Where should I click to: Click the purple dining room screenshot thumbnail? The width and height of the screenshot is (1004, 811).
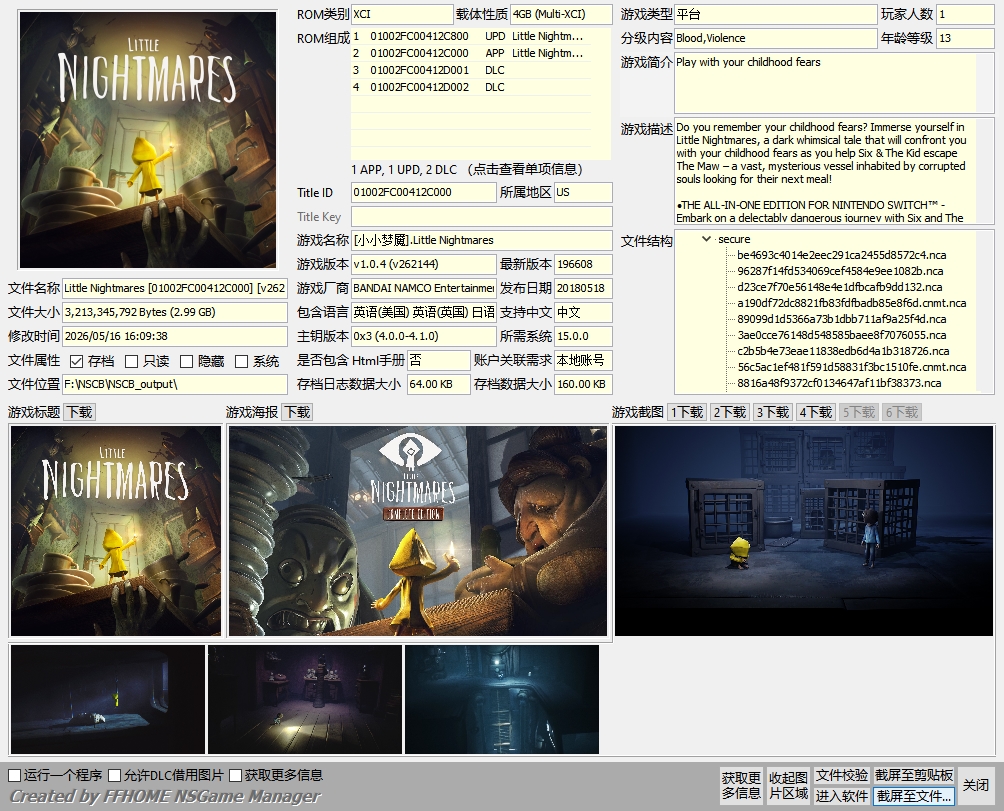click(305, 699)
